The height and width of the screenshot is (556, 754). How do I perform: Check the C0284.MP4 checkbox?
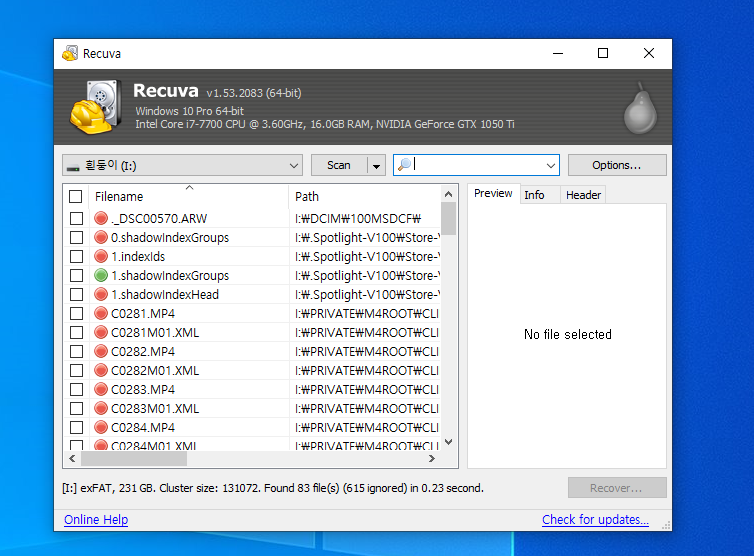pyautogui.click(x=76, y=428)
